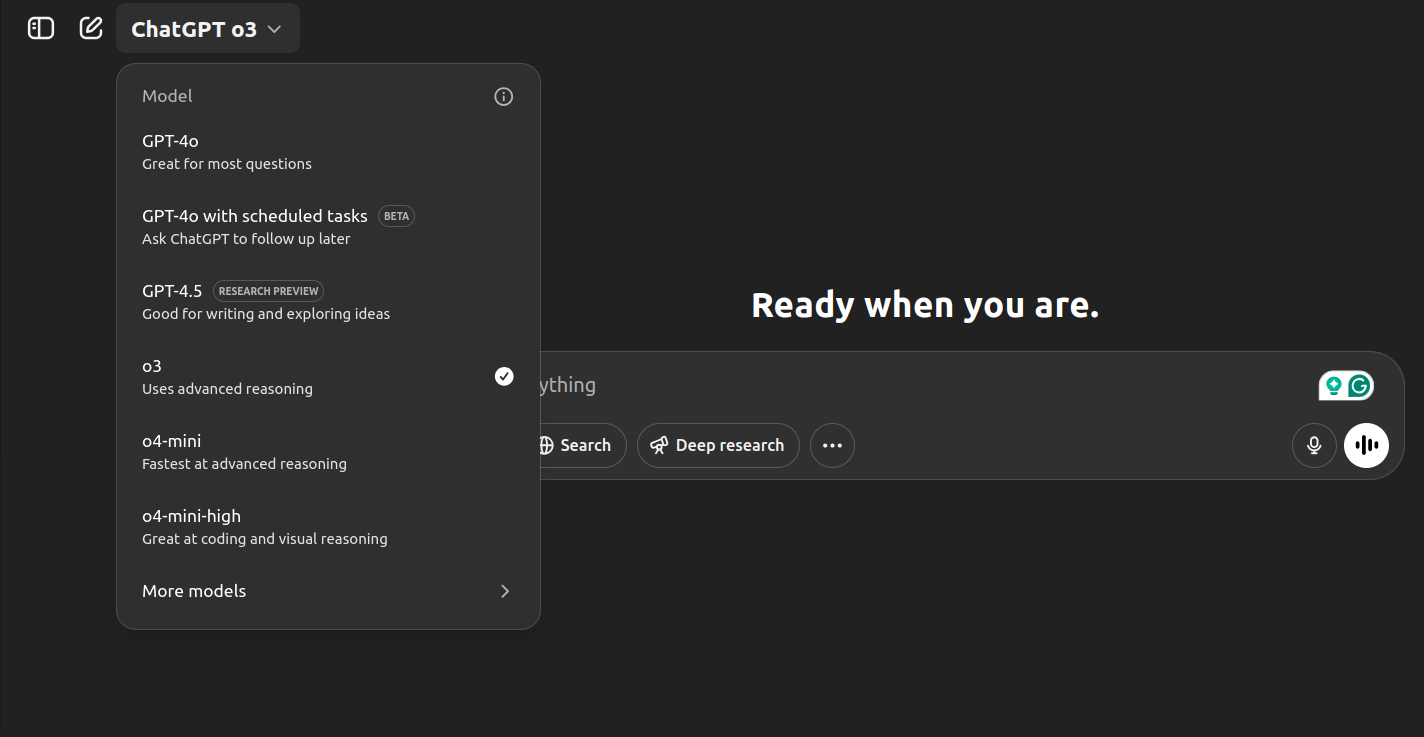
Task: Select the o4-mini model
Action: click(328, 452)
